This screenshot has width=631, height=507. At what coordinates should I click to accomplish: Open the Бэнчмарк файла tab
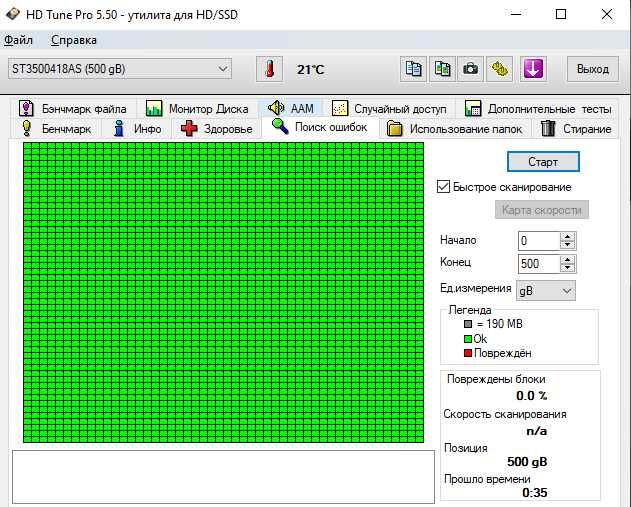(72, 109)
